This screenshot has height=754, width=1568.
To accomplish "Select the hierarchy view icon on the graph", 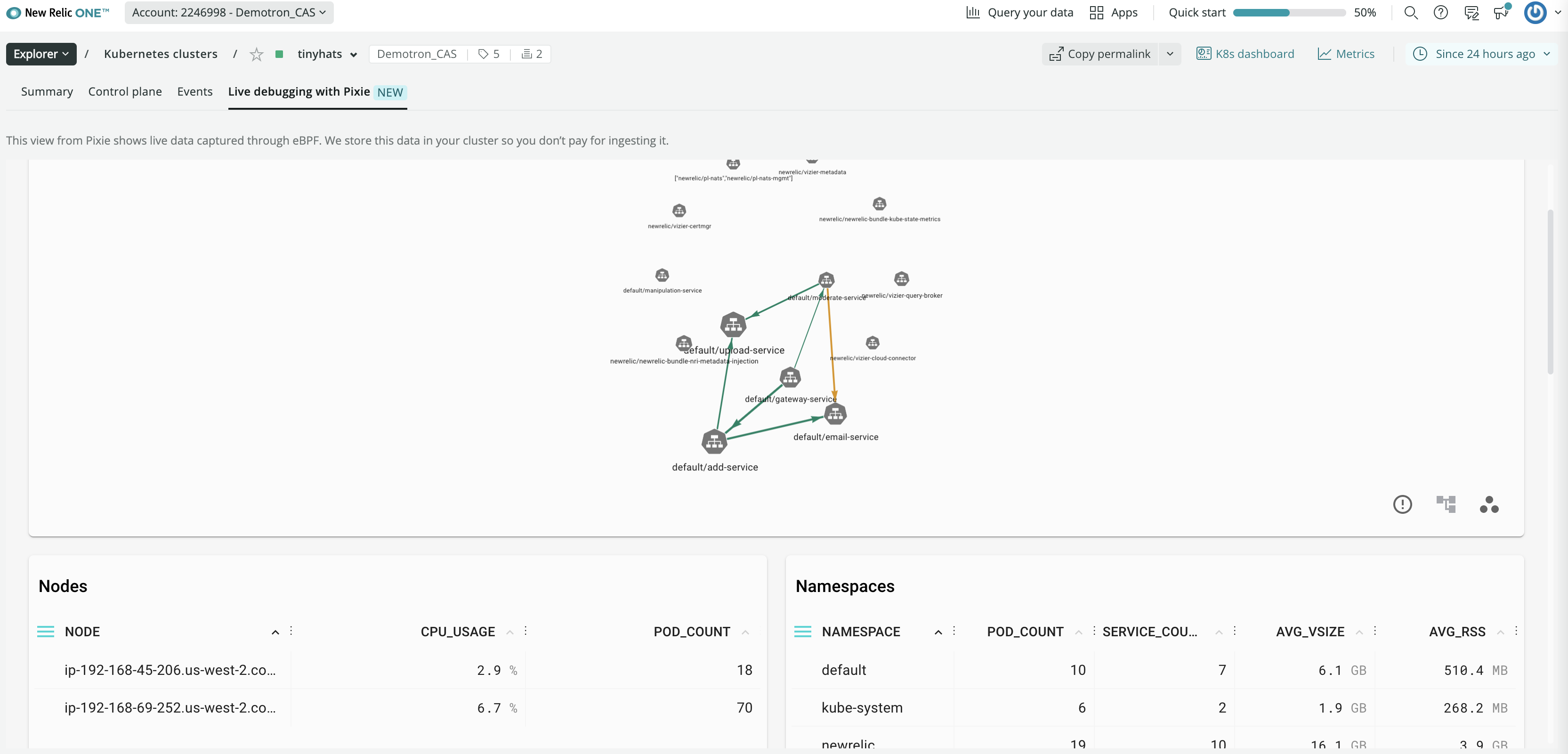I will (x=1446, y=504).
